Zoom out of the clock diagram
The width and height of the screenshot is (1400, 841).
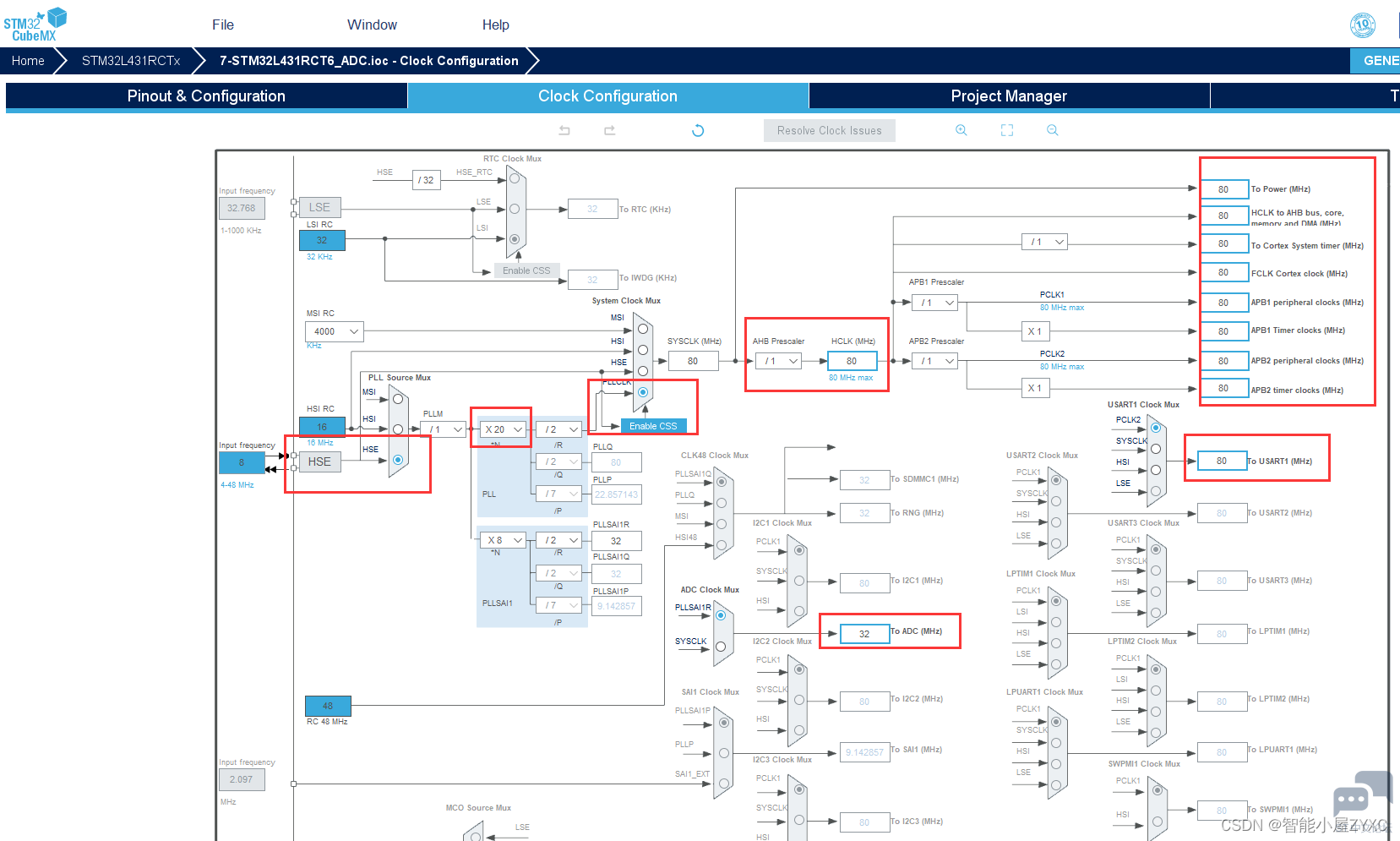pos(1053,130)
